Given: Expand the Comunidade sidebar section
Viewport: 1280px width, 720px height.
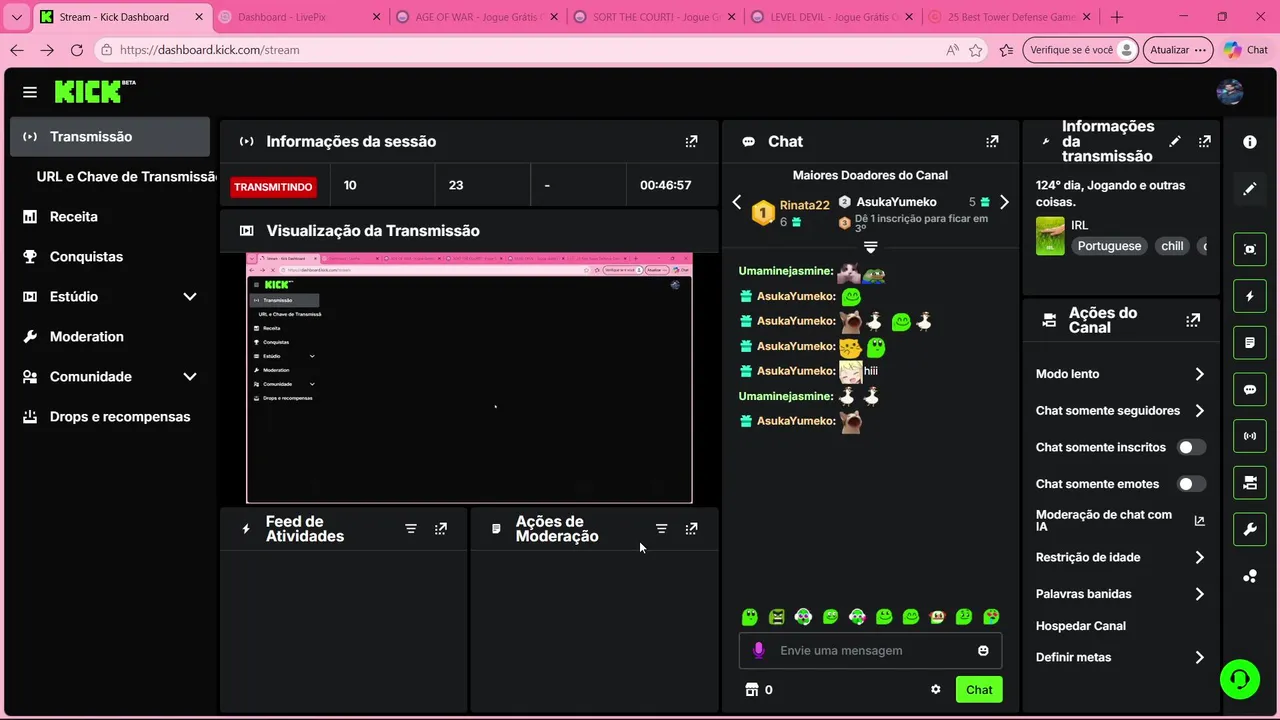Looking at the screenshot, I should (x=190, y=376).
